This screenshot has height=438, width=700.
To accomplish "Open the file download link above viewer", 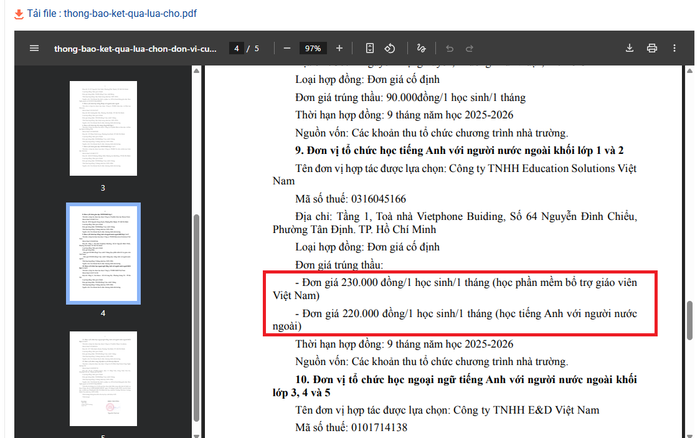I will pyautogui.click(x=111, y=13).
